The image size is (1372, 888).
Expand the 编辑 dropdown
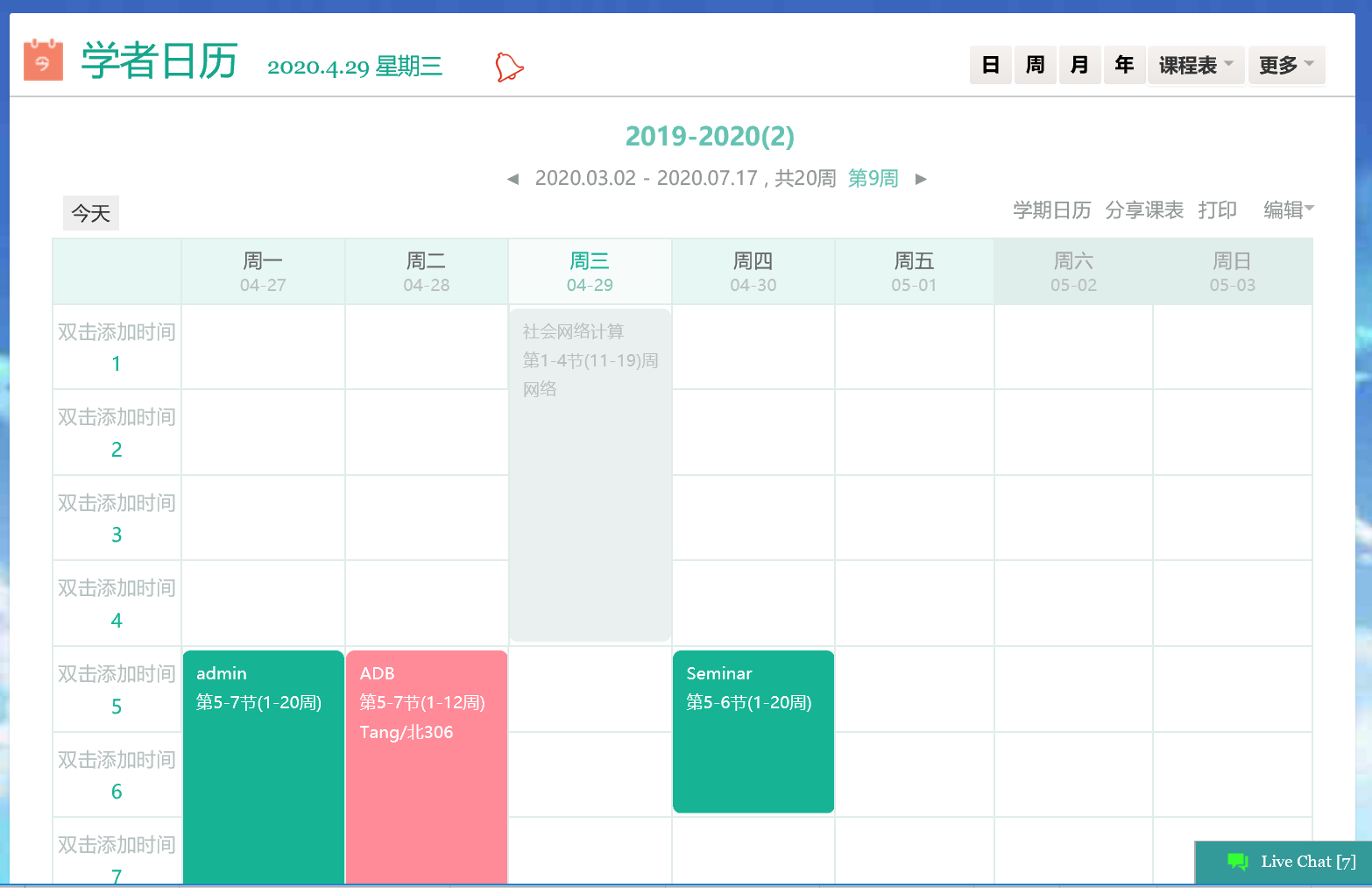(1288, 210)
